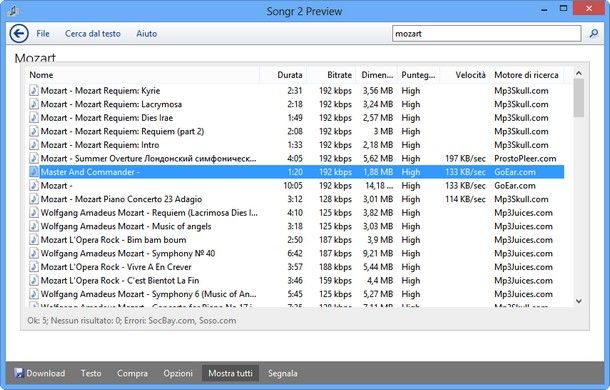Click the 9,21 MB size cell

coord(378,253)
